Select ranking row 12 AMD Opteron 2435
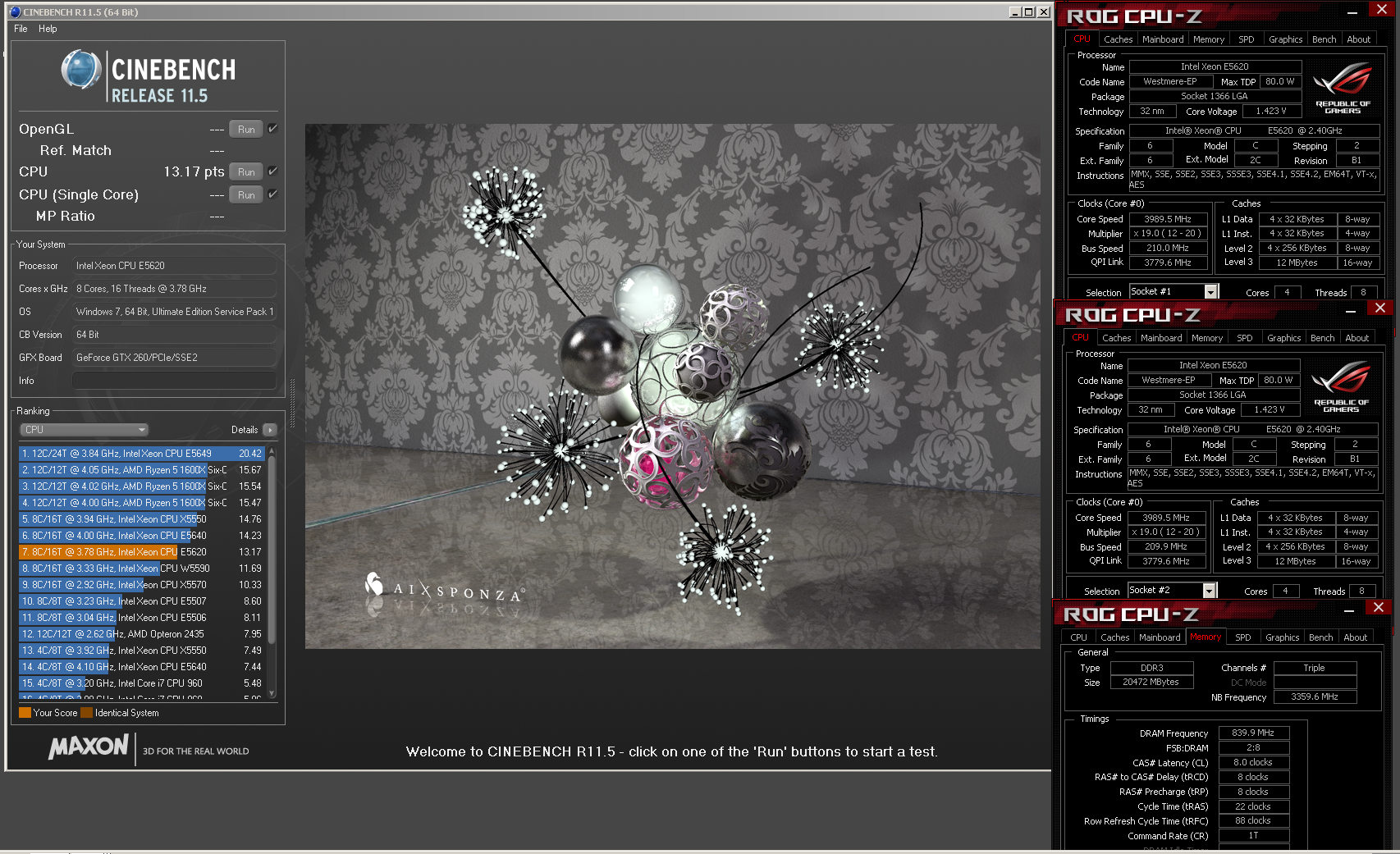 pyautogui.click(x=141, y=634)
